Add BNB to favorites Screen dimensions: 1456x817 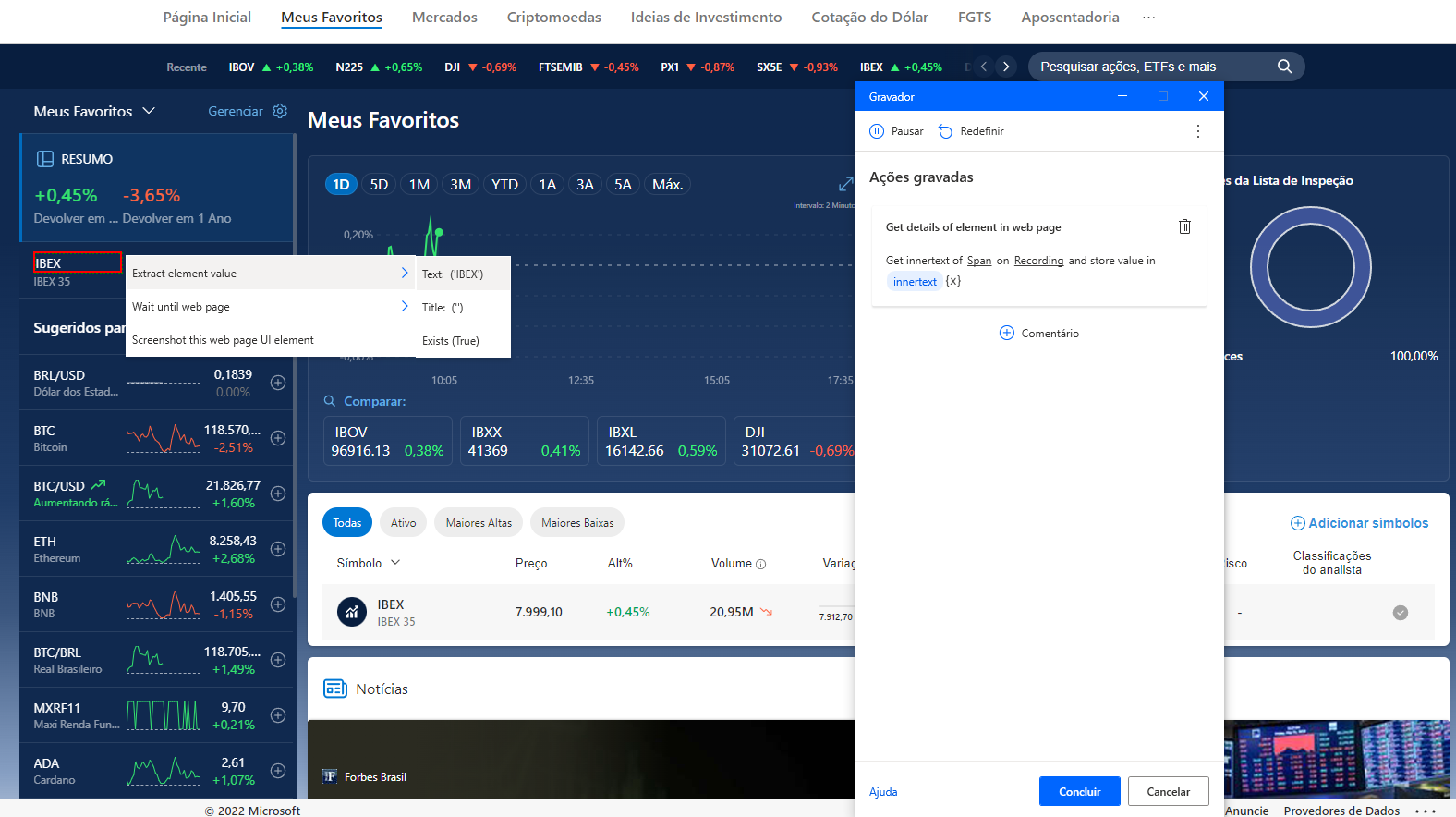(x=278, y=604)
